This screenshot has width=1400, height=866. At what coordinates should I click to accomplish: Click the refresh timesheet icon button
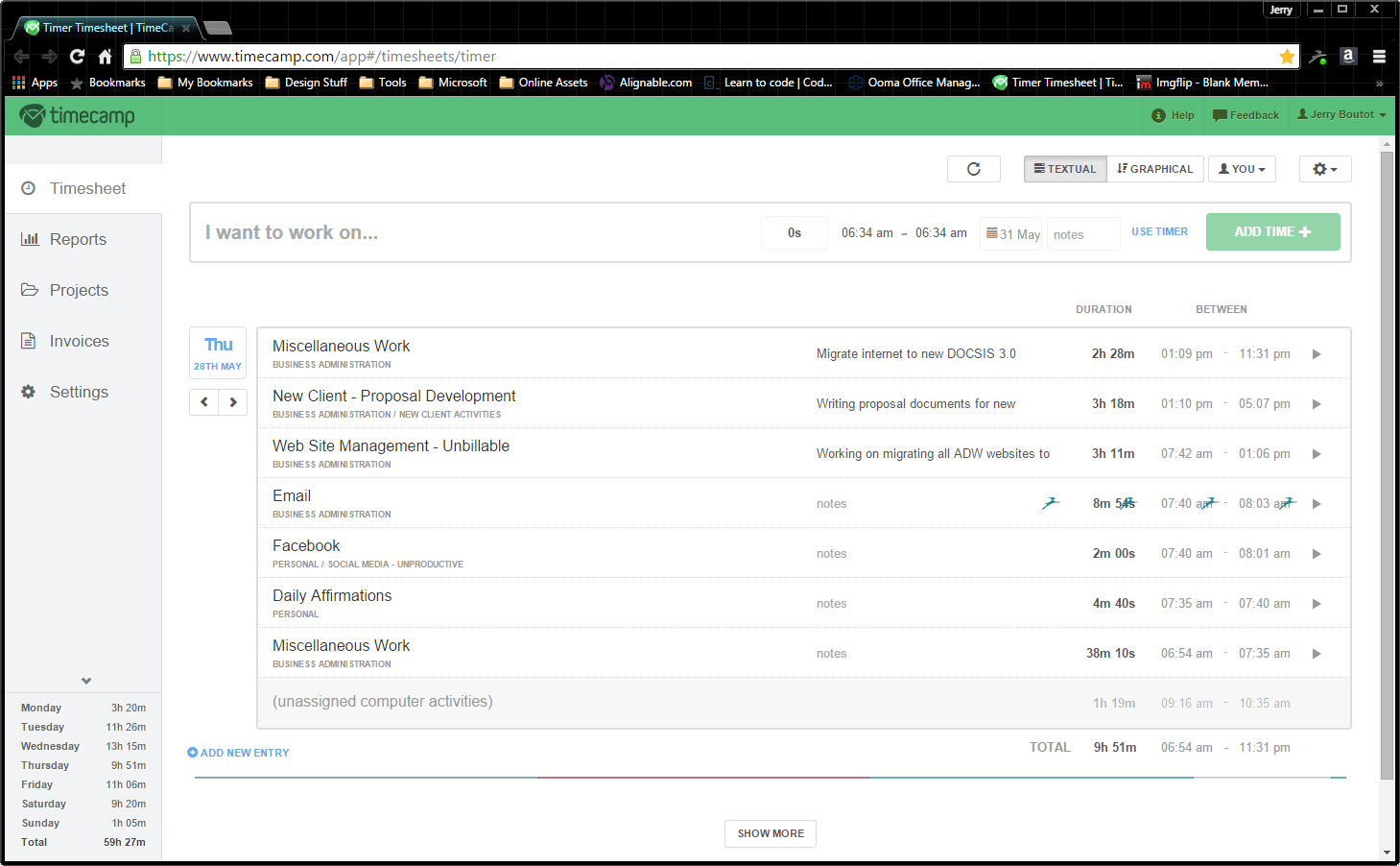[974, 169]
